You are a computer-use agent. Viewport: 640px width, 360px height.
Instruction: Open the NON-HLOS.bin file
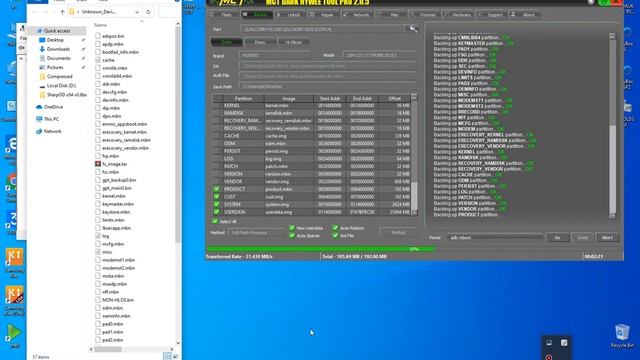[x=114, y=300]
